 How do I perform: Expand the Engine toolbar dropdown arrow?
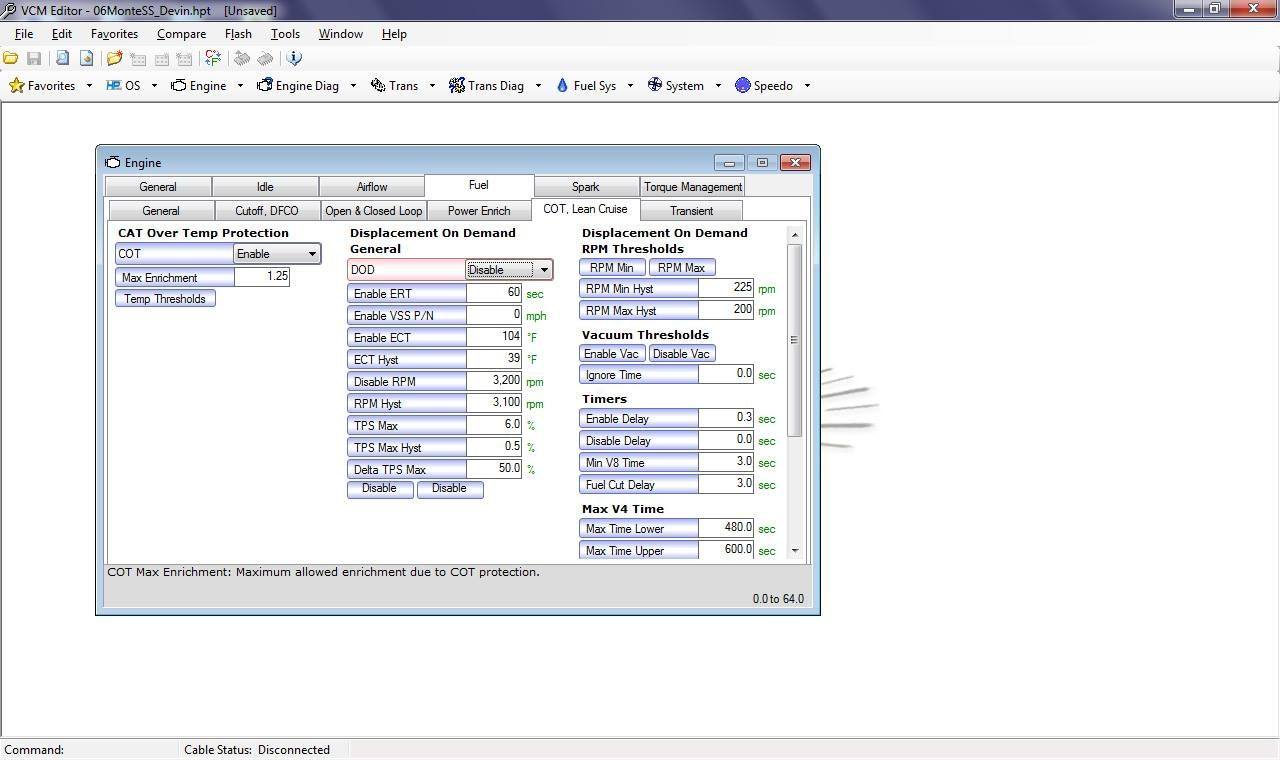coord(240,86)
